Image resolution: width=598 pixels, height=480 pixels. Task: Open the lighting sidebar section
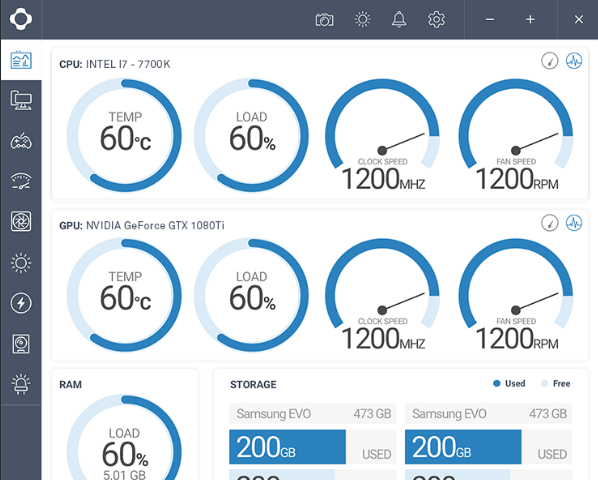[x=21, y=263]
